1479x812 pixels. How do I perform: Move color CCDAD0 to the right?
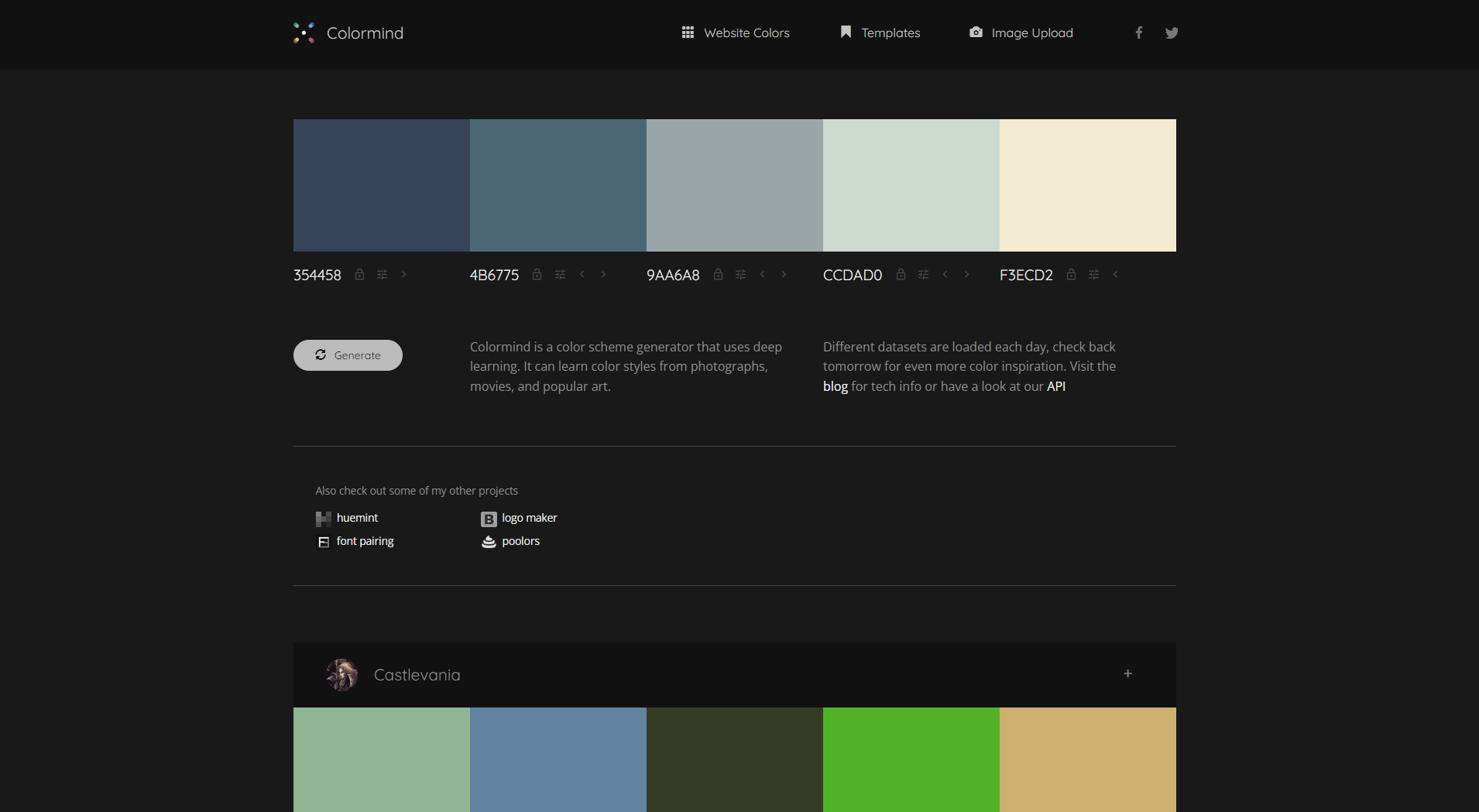pos(966,275)
